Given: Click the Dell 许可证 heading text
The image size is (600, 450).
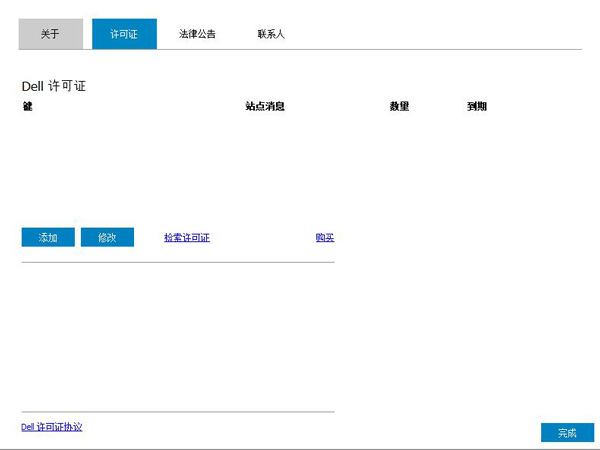Looking at the screenshot, I should pyautogui.click(x=54, y=86).
